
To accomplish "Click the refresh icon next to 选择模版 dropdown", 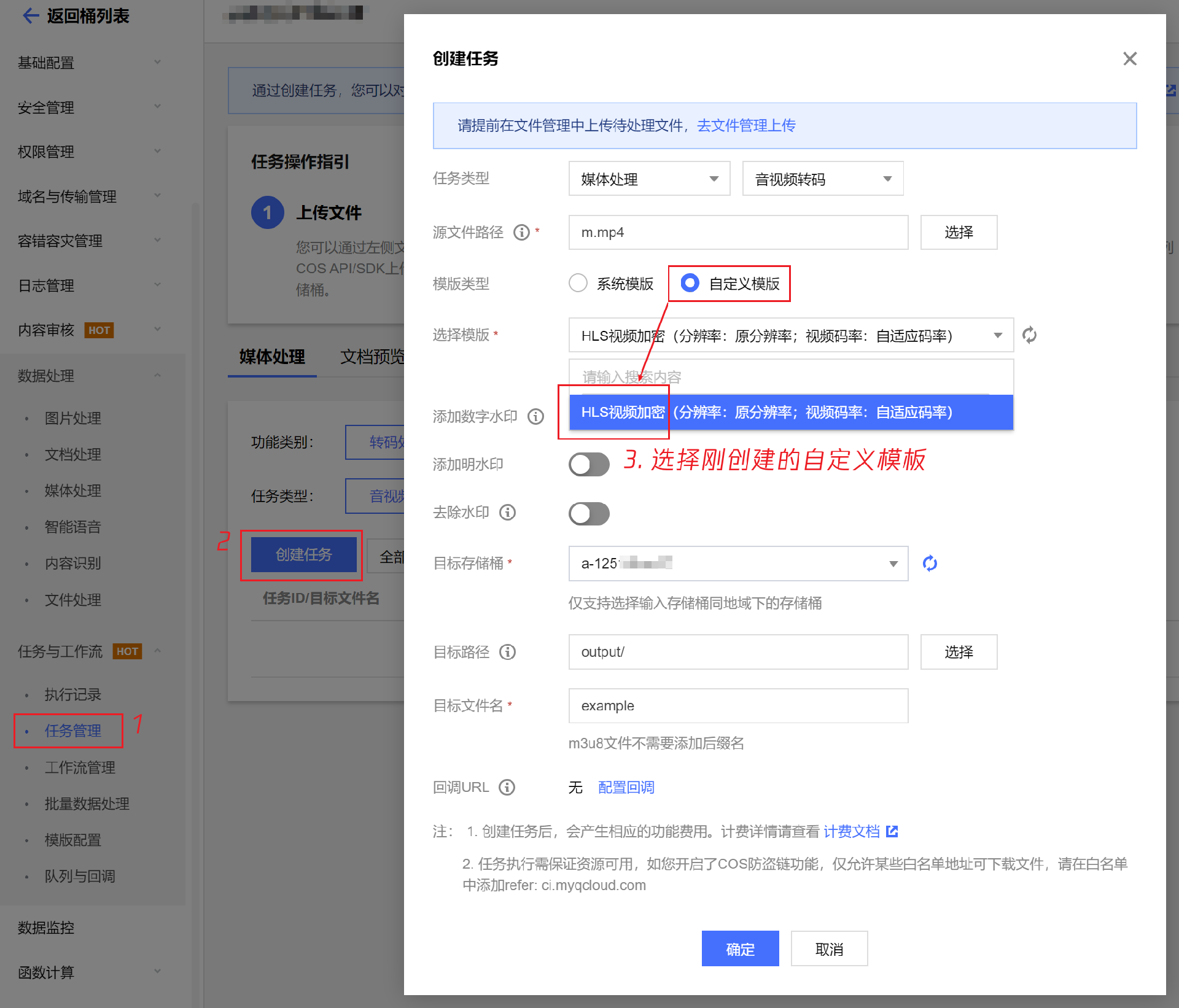I will tap(1029, 335).
